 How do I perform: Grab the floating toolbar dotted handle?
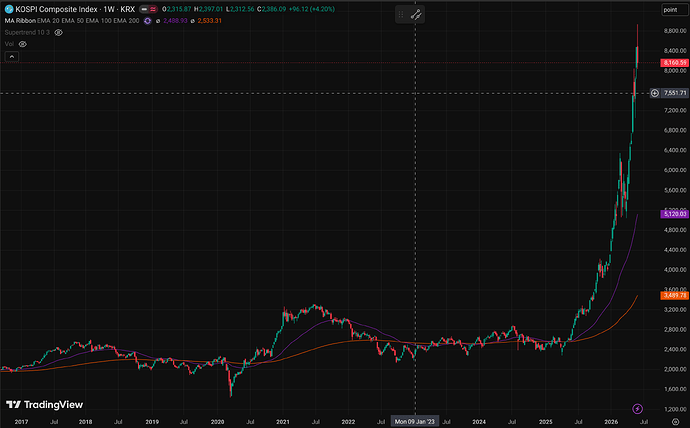pos(400,15)
